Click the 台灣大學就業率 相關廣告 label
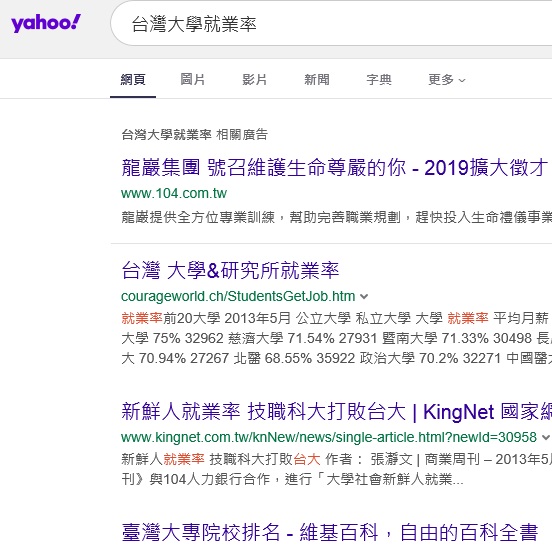Screen dimensions: 552x547 tap(195, 134)
